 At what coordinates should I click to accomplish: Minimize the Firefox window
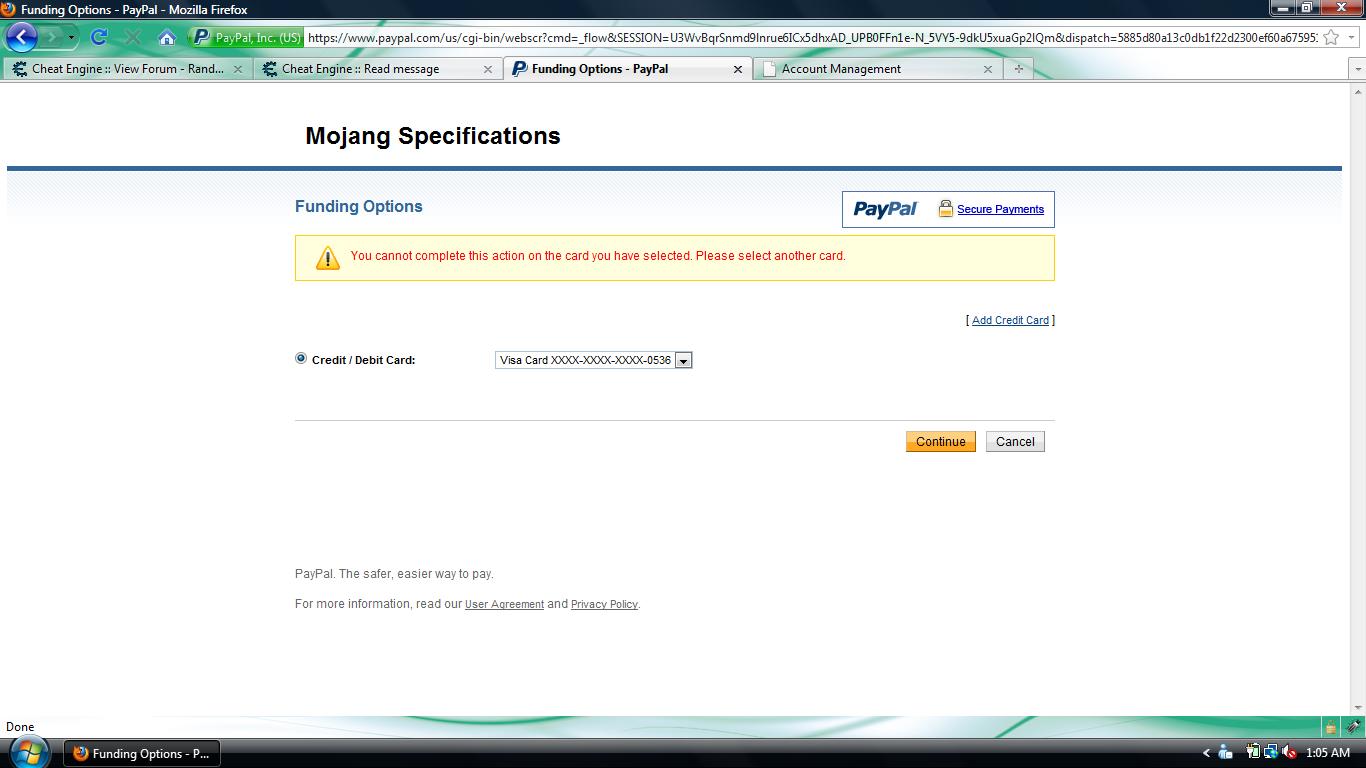1283,8
